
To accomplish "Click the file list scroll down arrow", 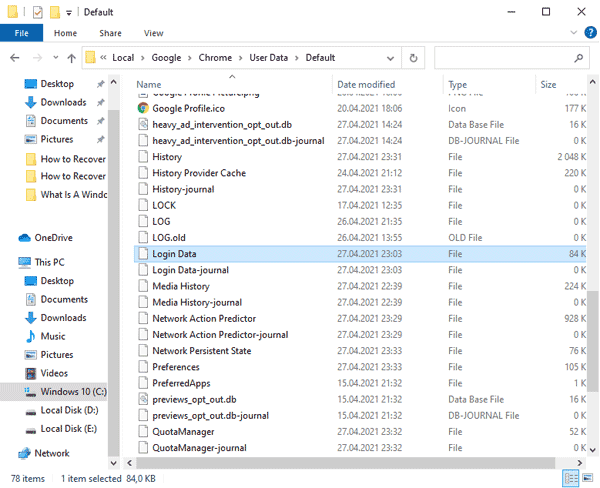I will point(592,450).
